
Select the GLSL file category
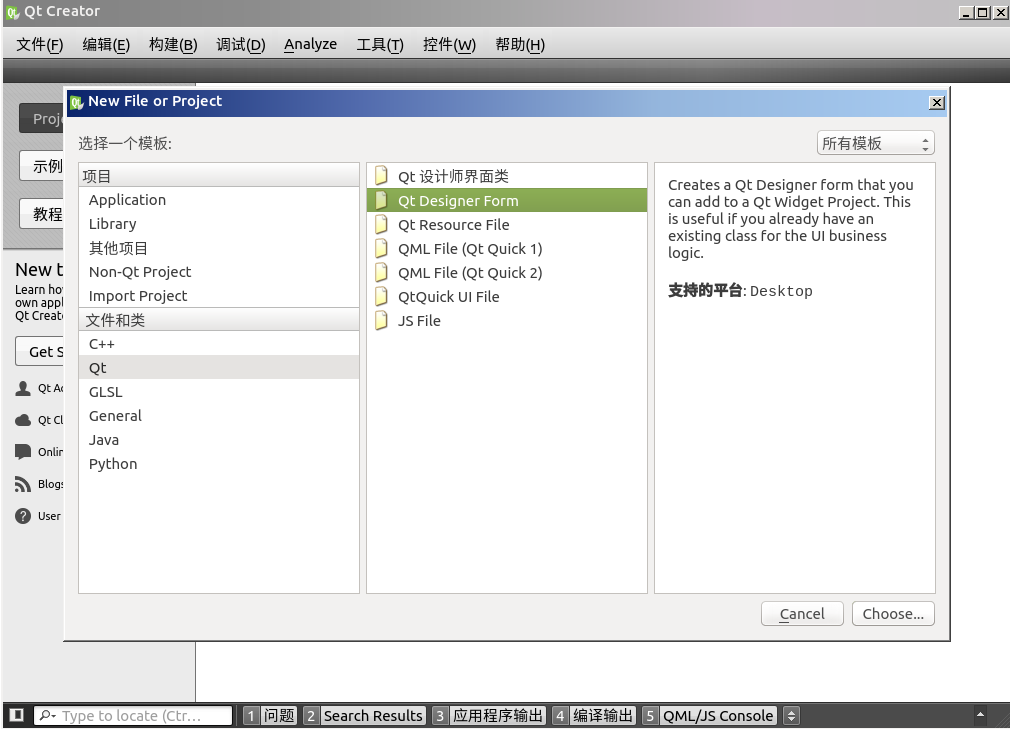[x=219, y=392]
